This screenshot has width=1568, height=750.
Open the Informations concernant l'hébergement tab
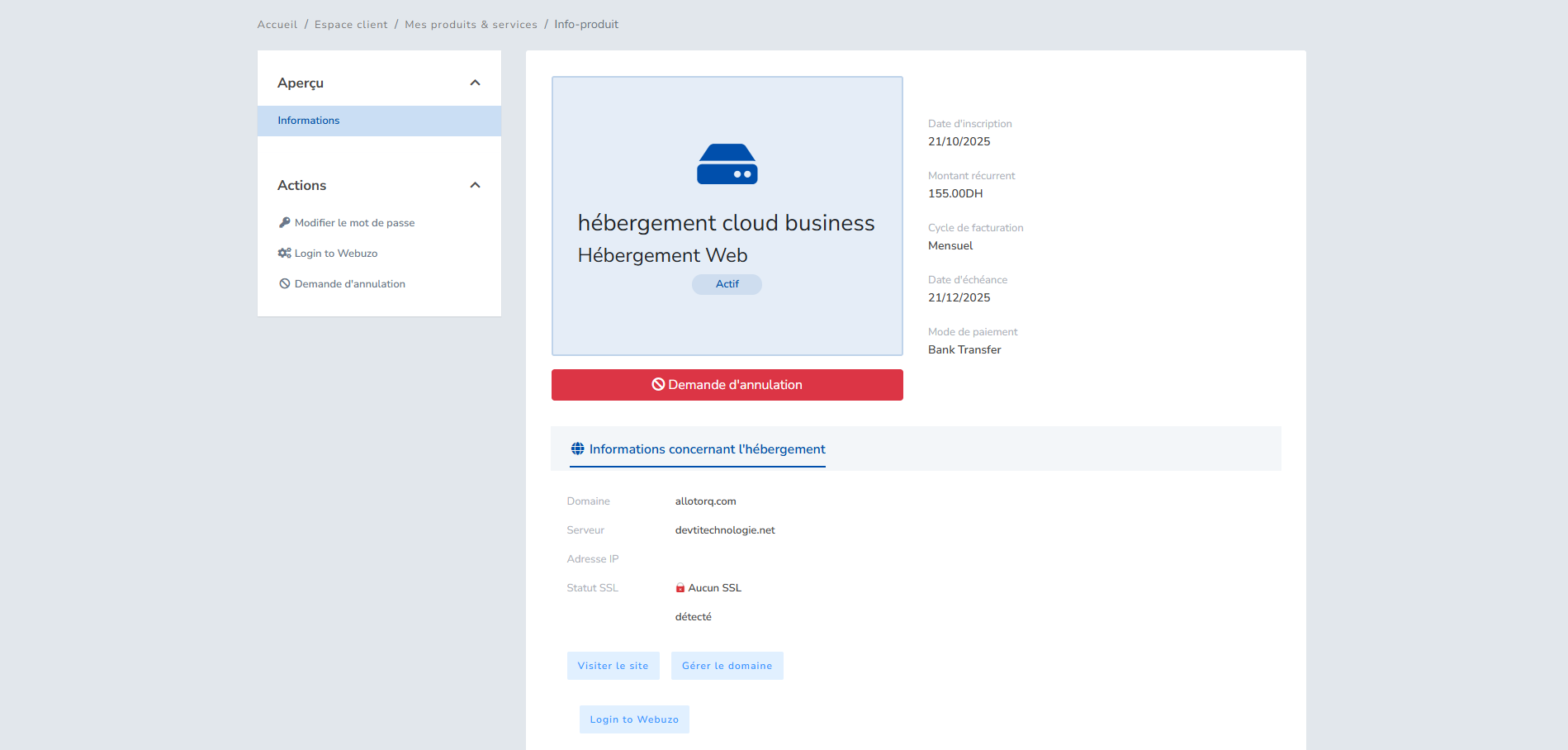pyautogui.click(x=707, y=449)
